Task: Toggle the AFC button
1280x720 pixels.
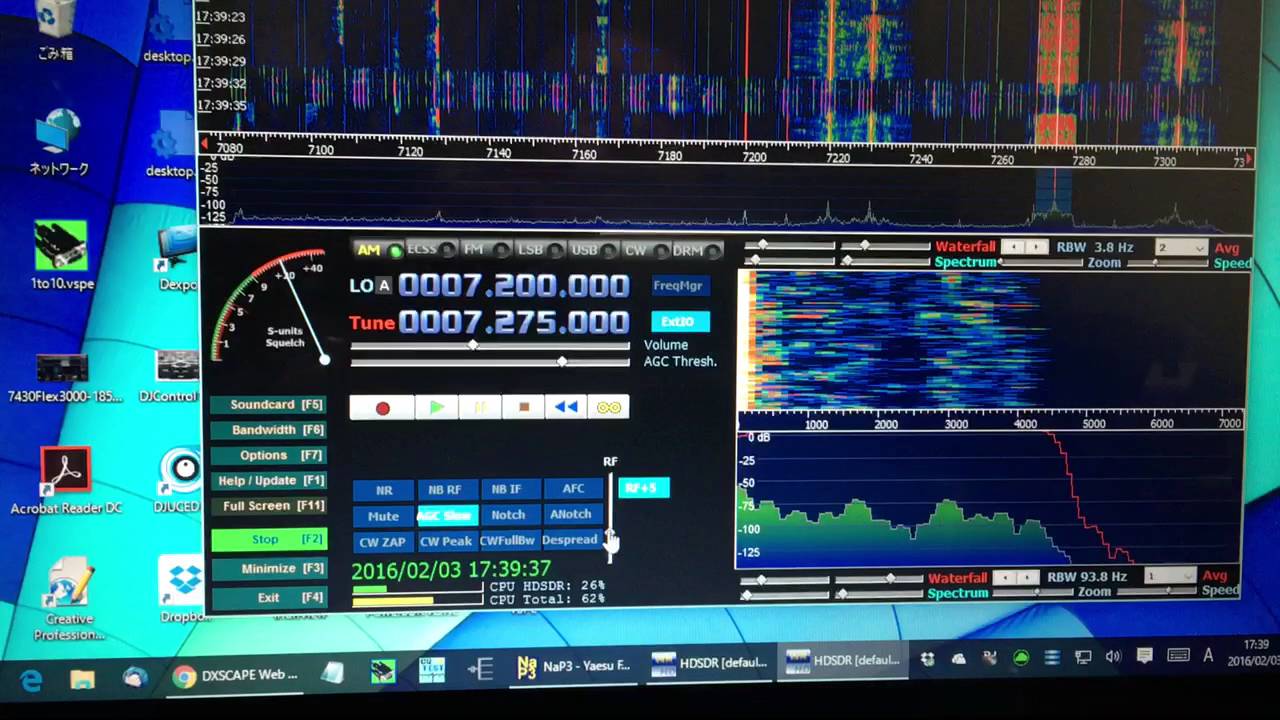Action: coord(573,488)
